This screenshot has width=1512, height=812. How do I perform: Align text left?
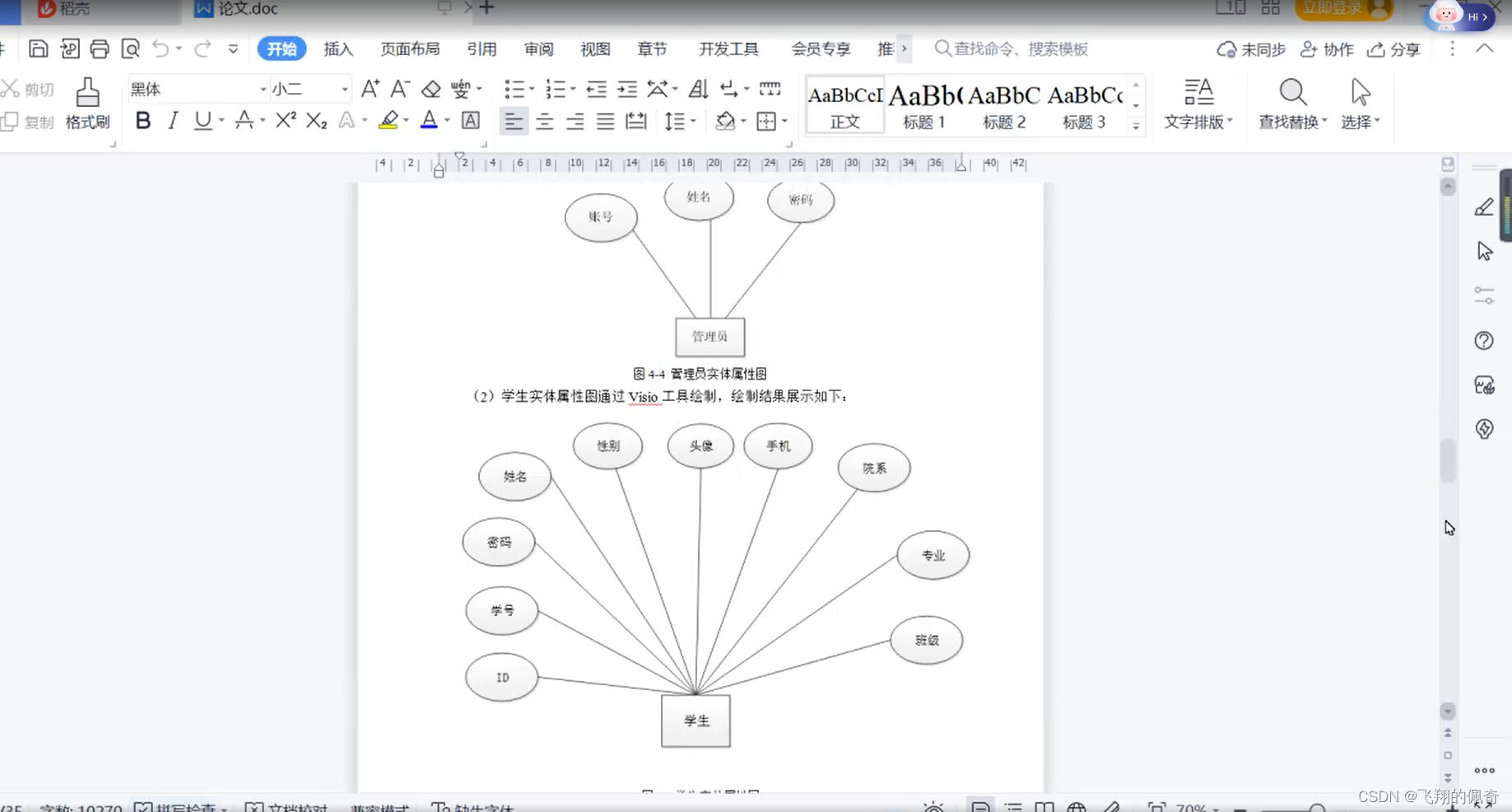pos(514,122)
